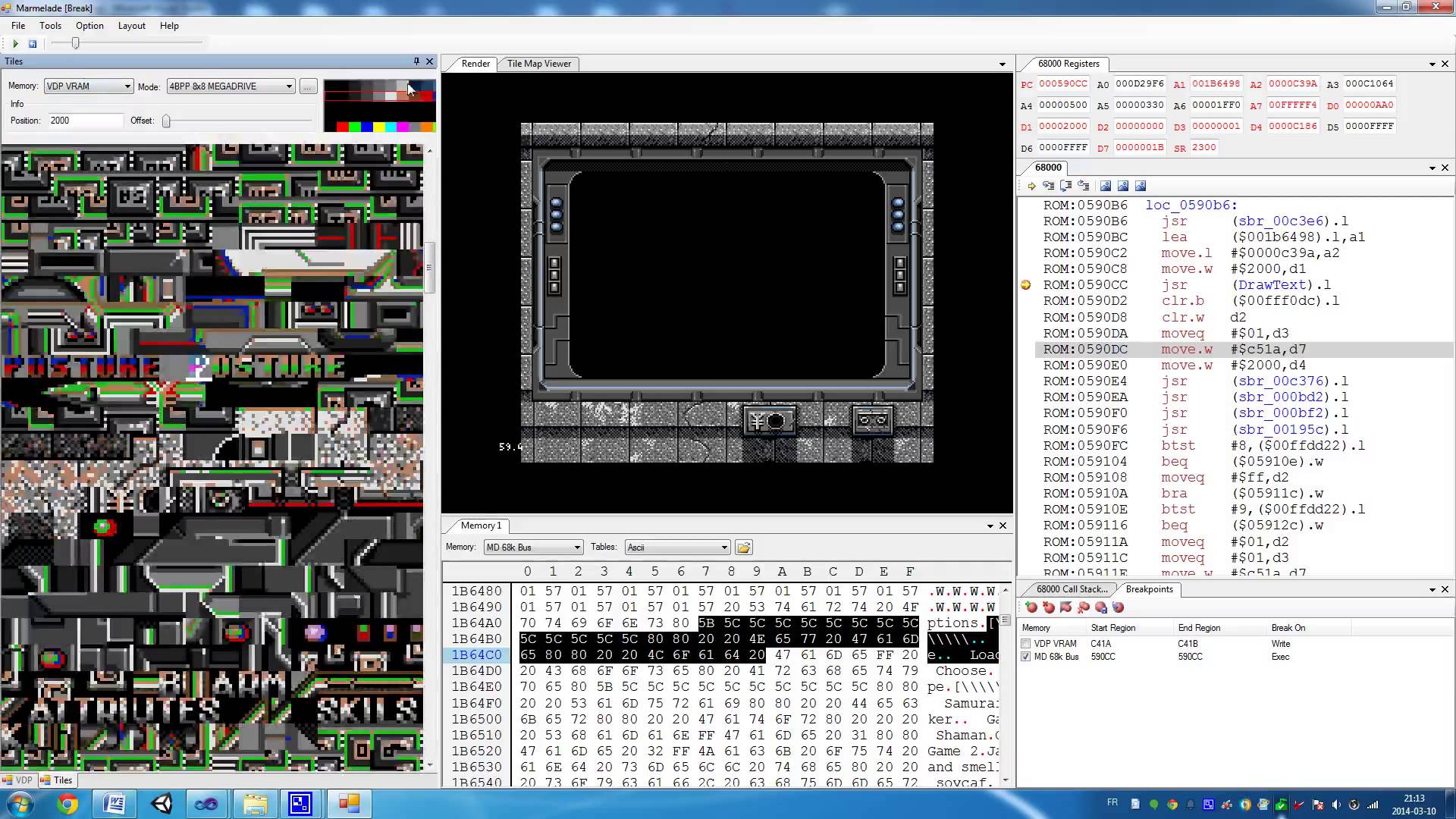Click the Position input field showing 2000

tap(85, 121)
